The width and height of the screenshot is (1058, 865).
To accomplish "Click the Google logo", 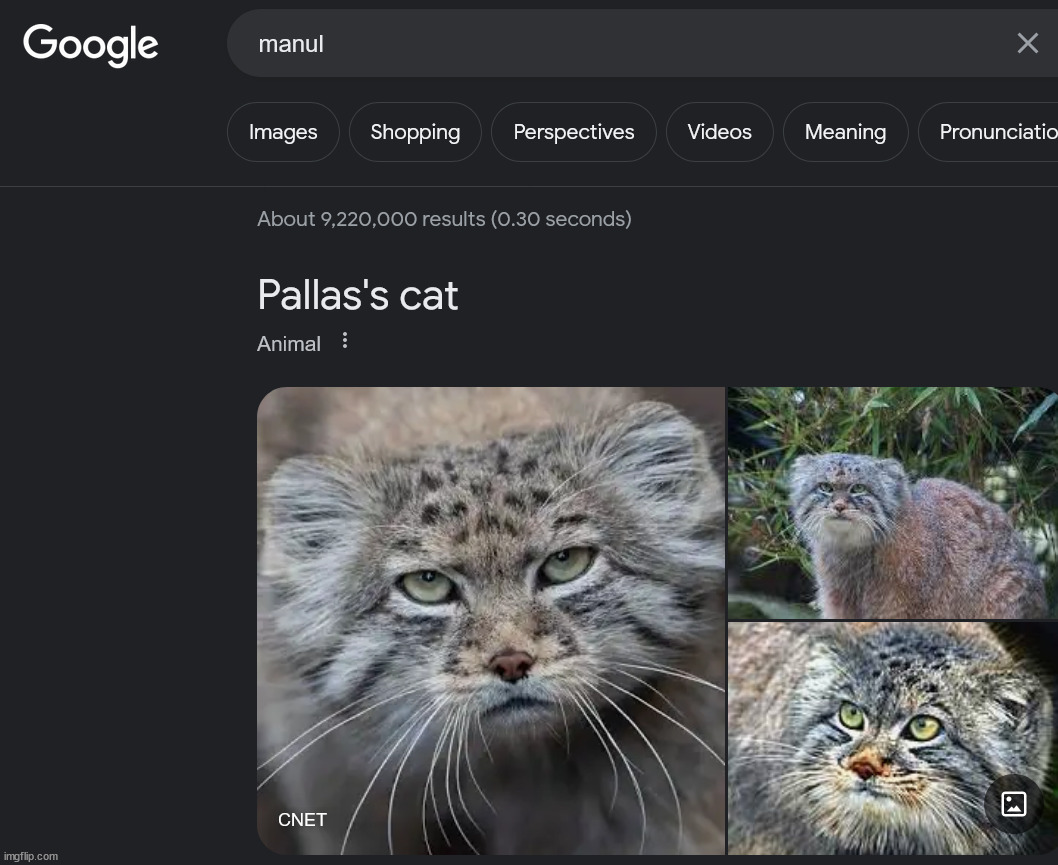I will click(x=90, y=44).
